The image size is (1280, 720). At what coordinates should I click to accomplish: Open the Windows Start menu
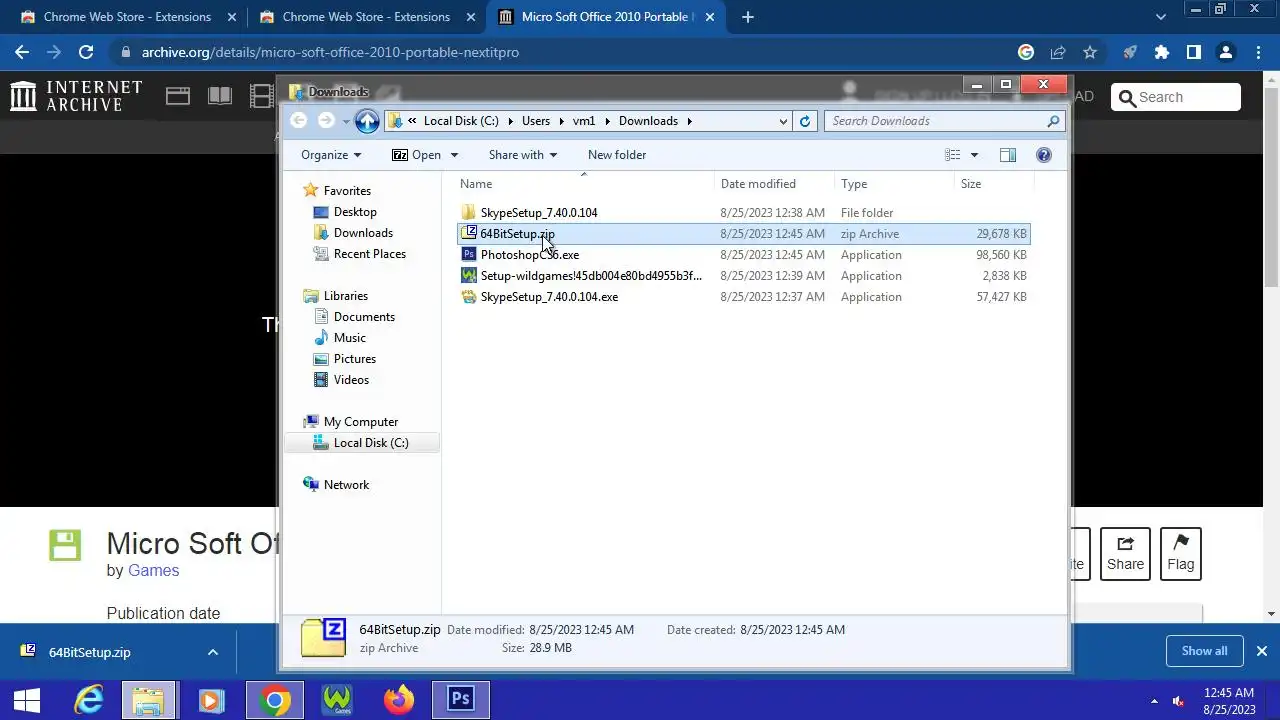tap(27, 700)
